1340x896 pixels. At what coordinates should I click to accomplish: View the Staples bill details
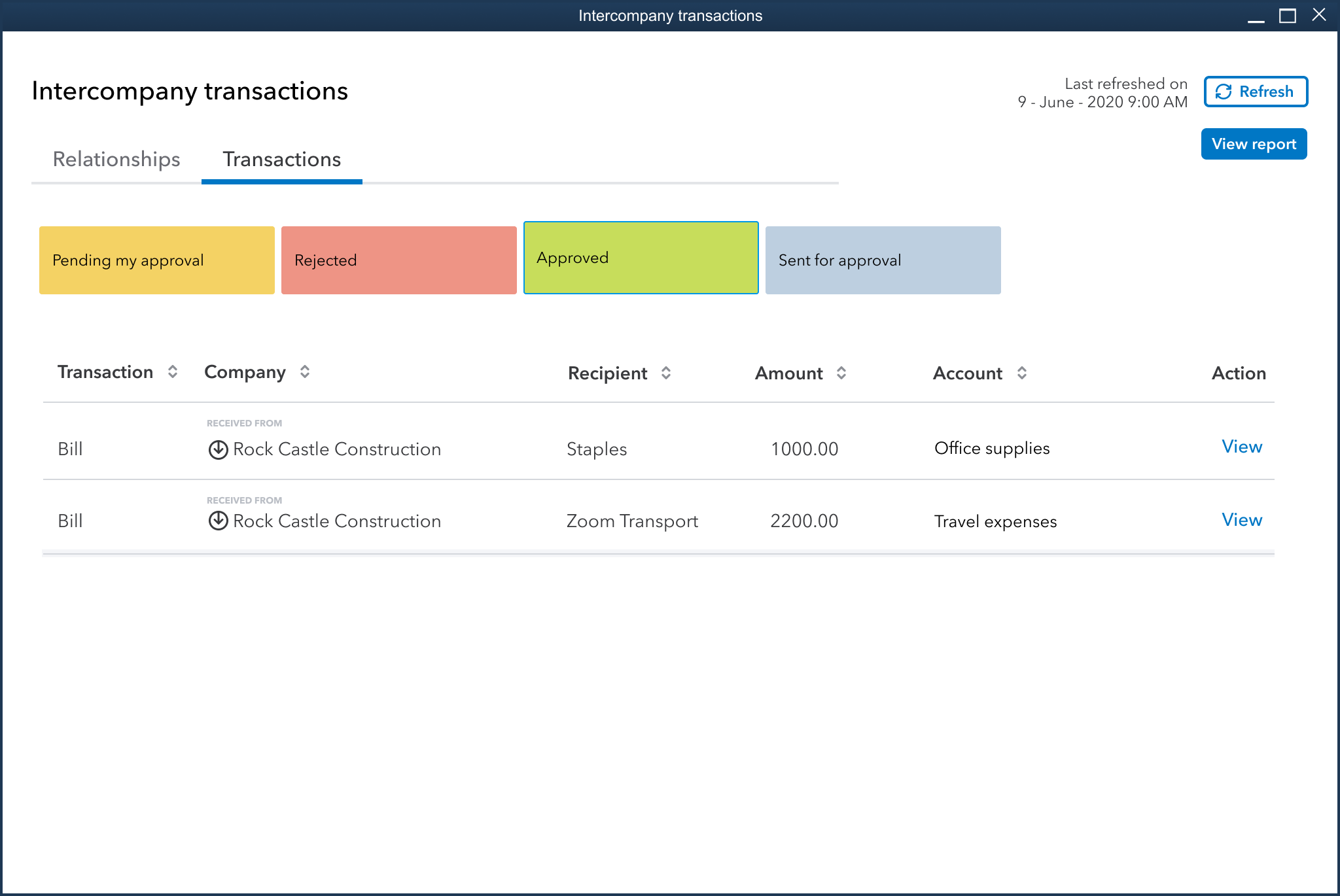tap(1241, 447)
